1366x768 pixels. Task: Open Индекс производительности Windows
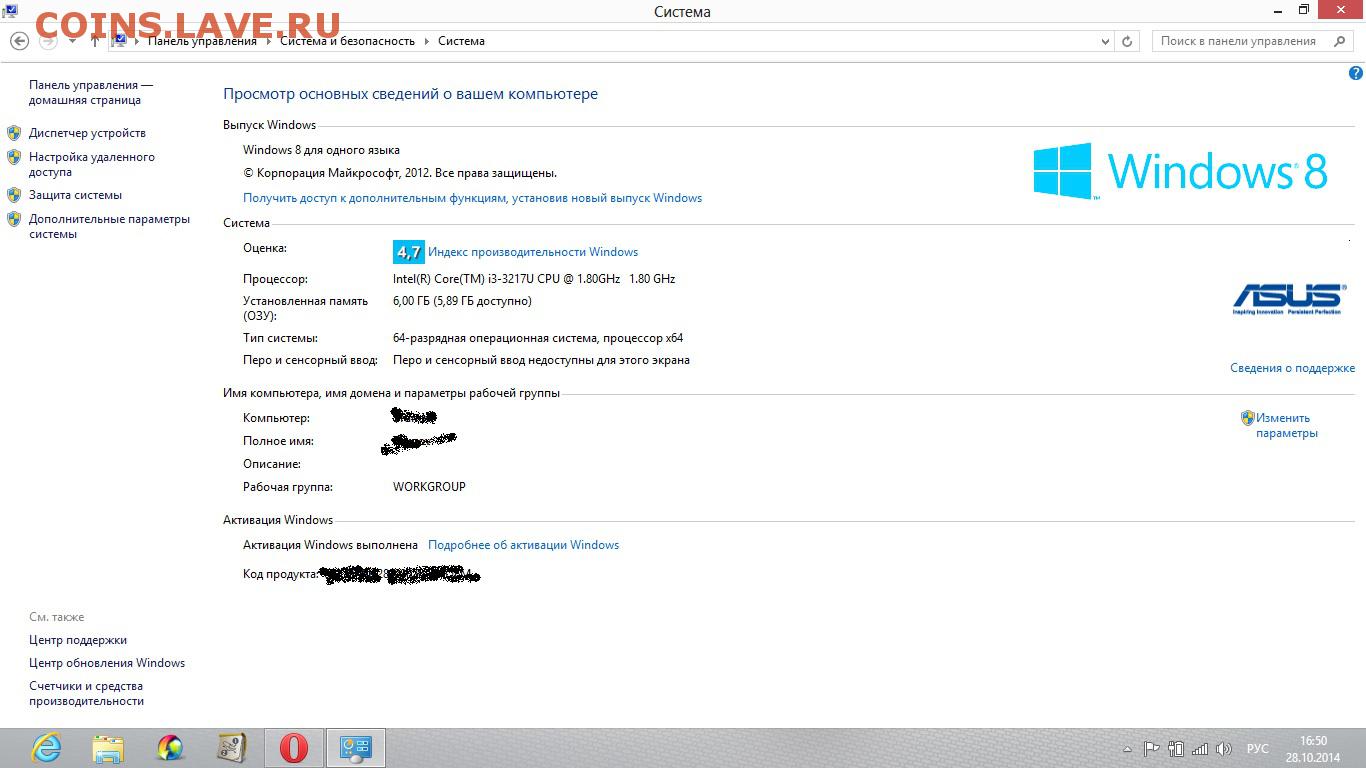[x=533, y=252]
